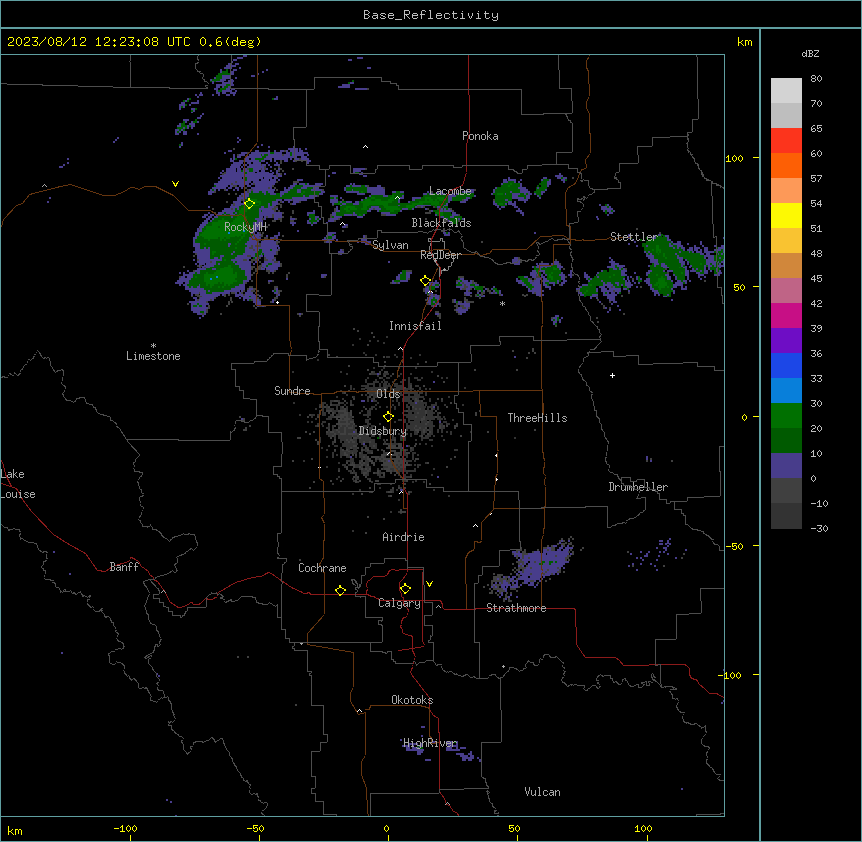Select the orange 57-60 dBZ legend swatch

point(786,165)
